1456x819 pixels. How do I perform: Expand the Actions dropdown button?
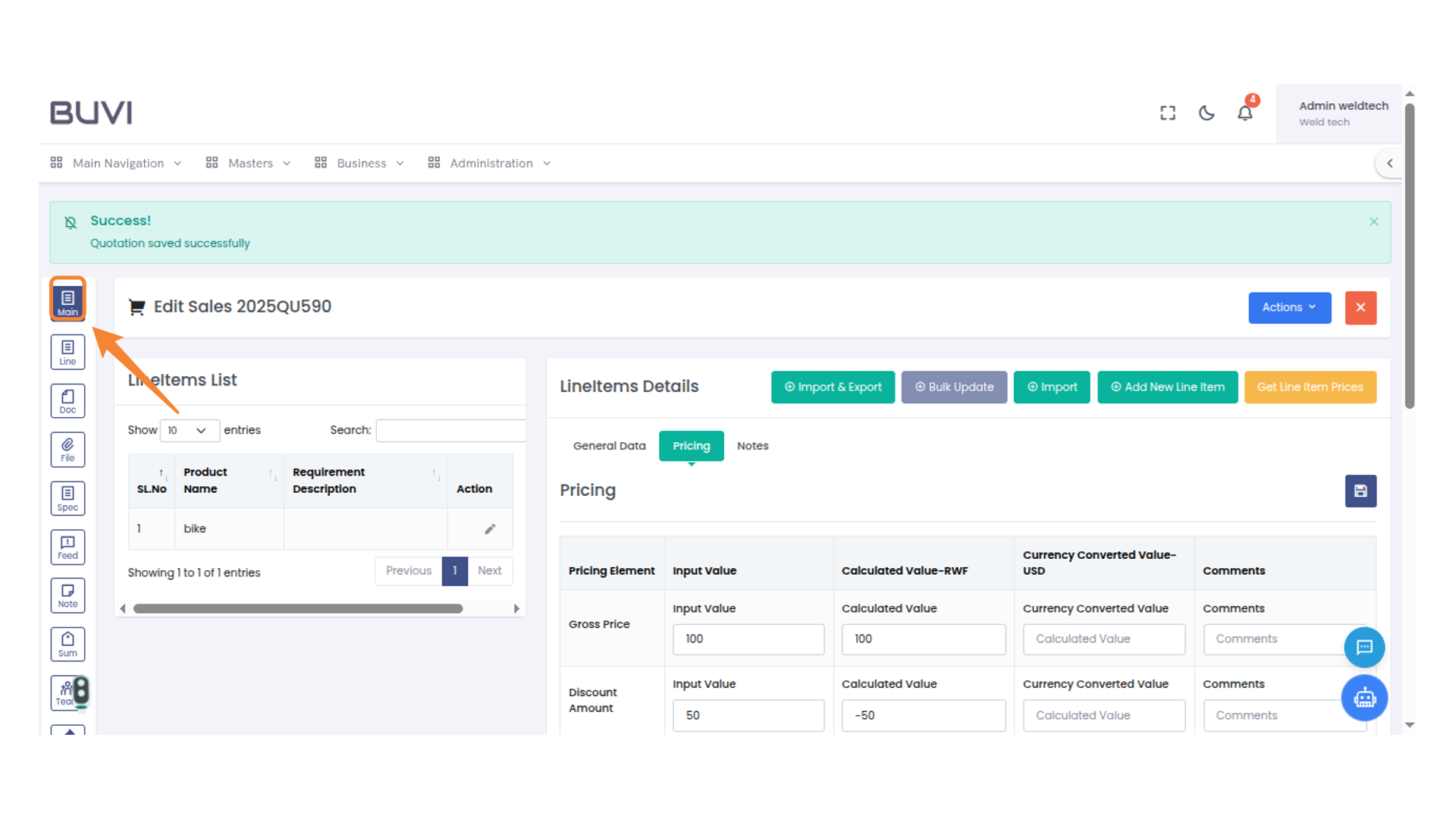pyautogui.click(x=1289, y=308)
